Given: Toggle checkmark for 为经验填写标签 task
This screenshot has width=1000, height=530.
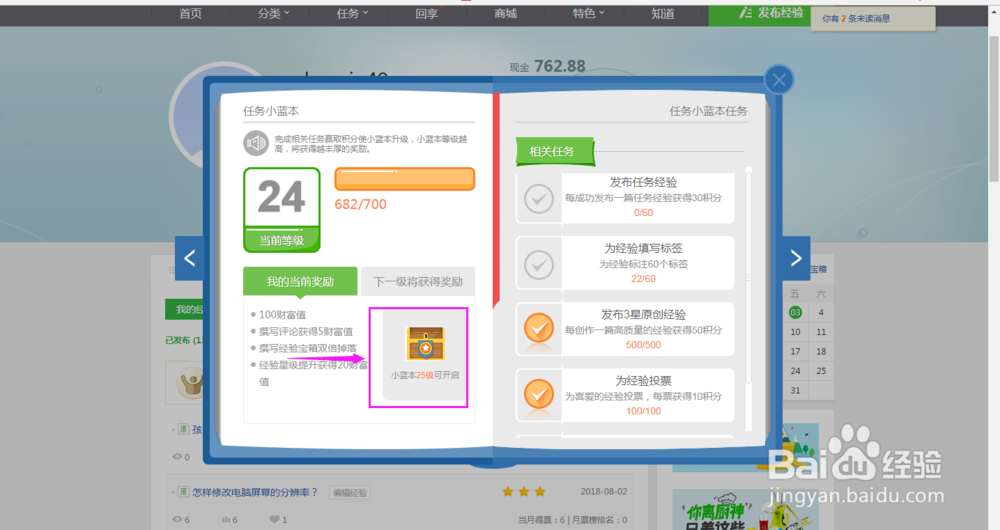Looking at the screenshot, I should 539,264.
